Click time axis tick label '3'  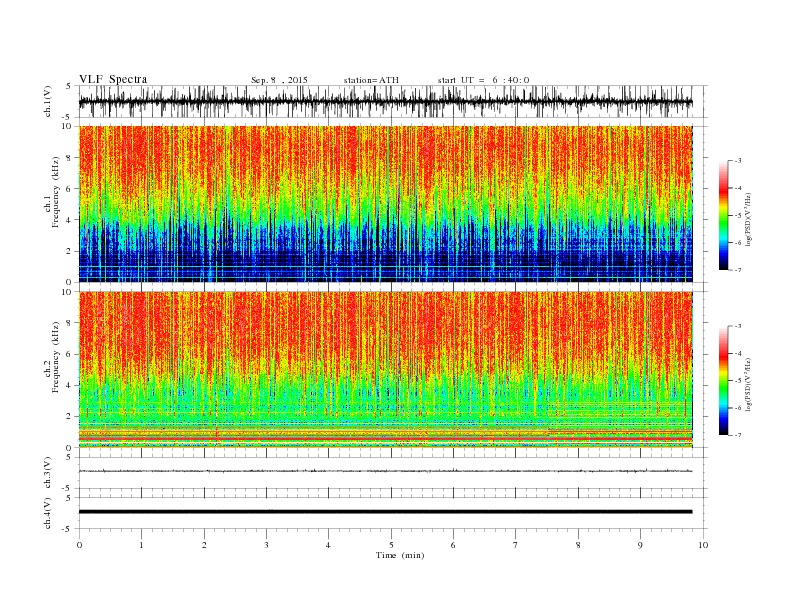[266, 545]
